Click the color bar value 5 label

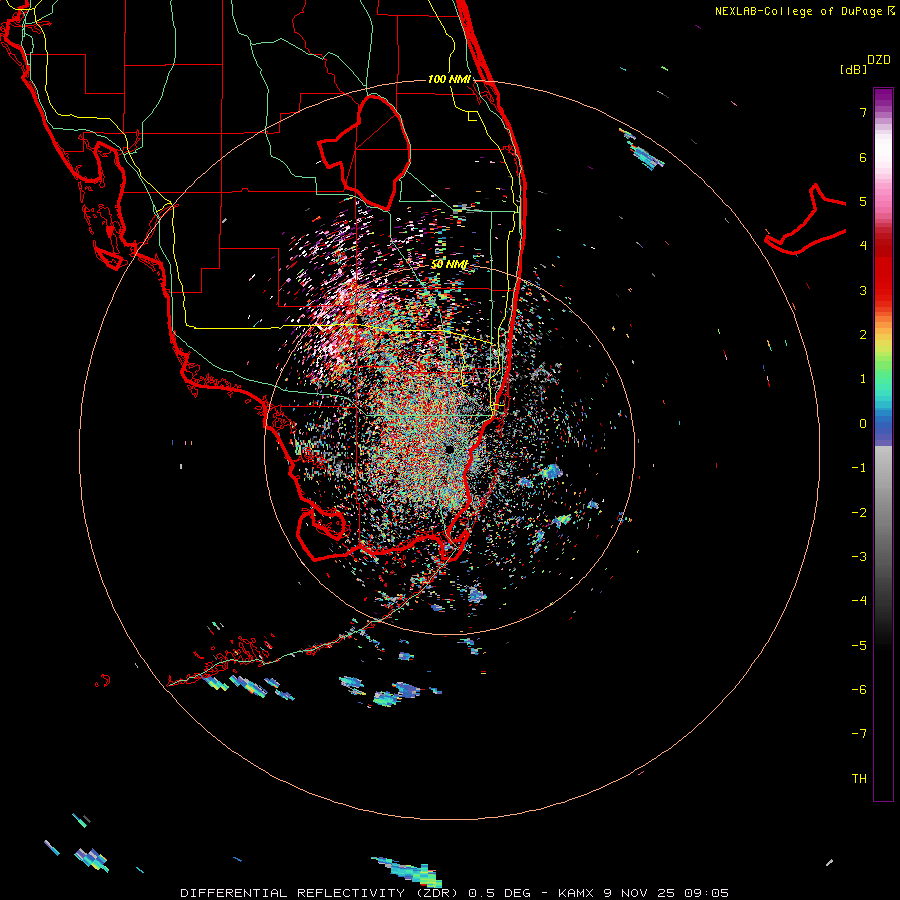[863, 201]
